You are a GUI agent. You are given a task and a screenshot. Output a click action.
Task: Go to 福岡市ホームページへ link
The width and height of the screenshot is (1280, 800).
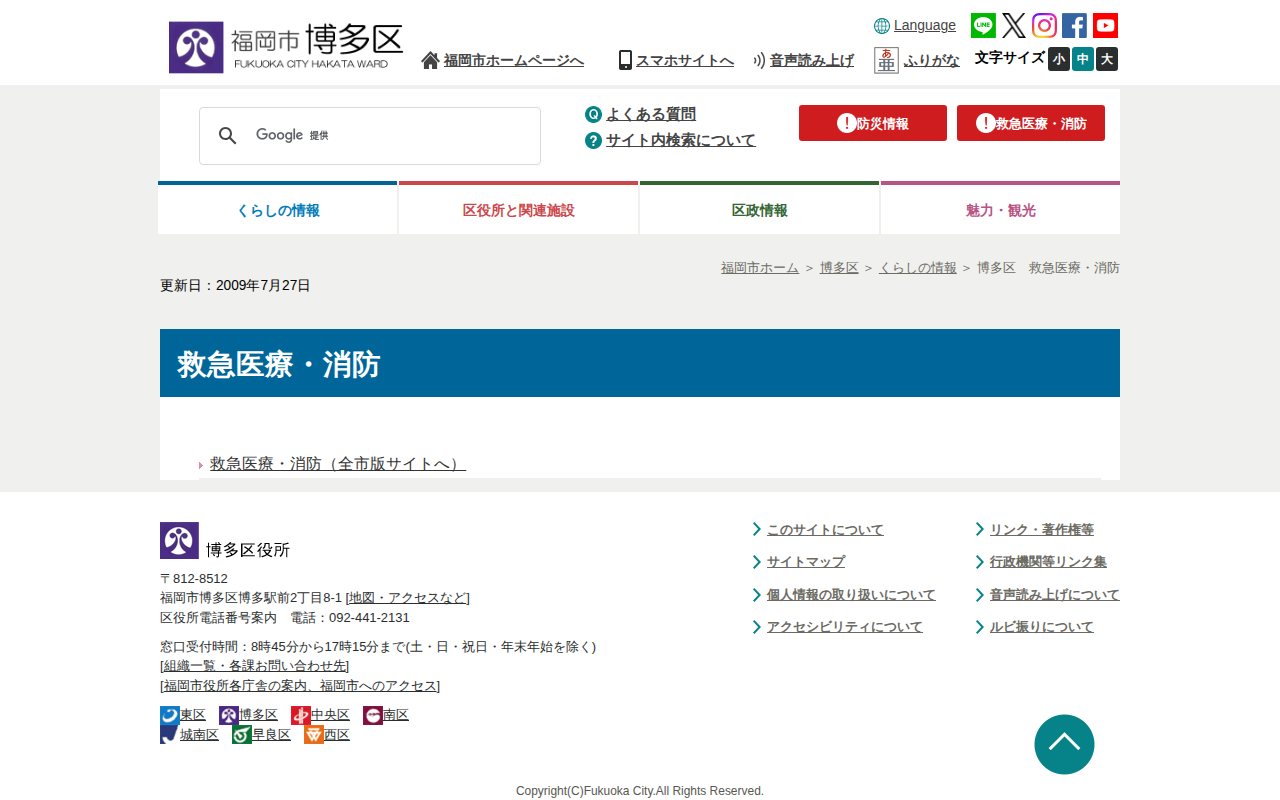514,60
